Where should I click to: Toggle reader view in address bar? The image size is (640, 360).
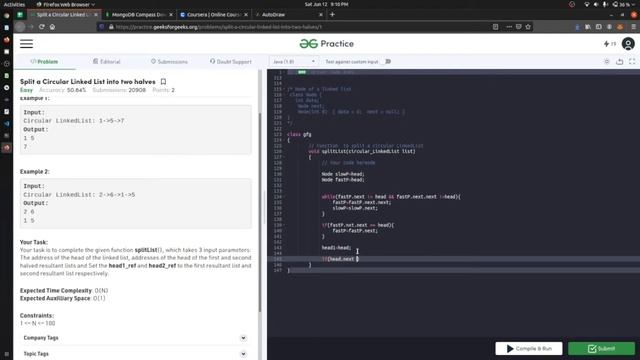pos(495,27)
